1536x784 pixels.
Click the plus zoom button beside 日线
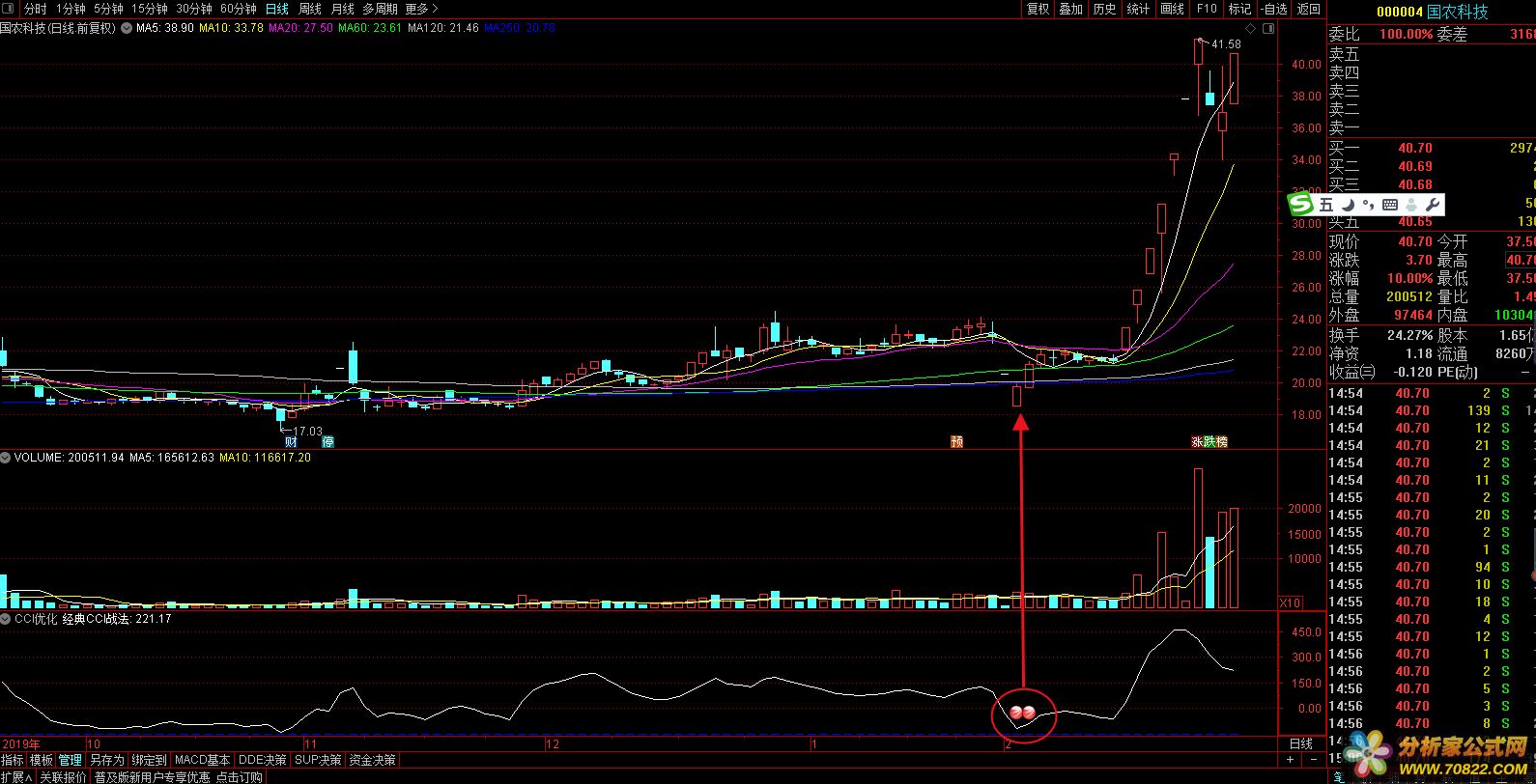pos(1289,760)
